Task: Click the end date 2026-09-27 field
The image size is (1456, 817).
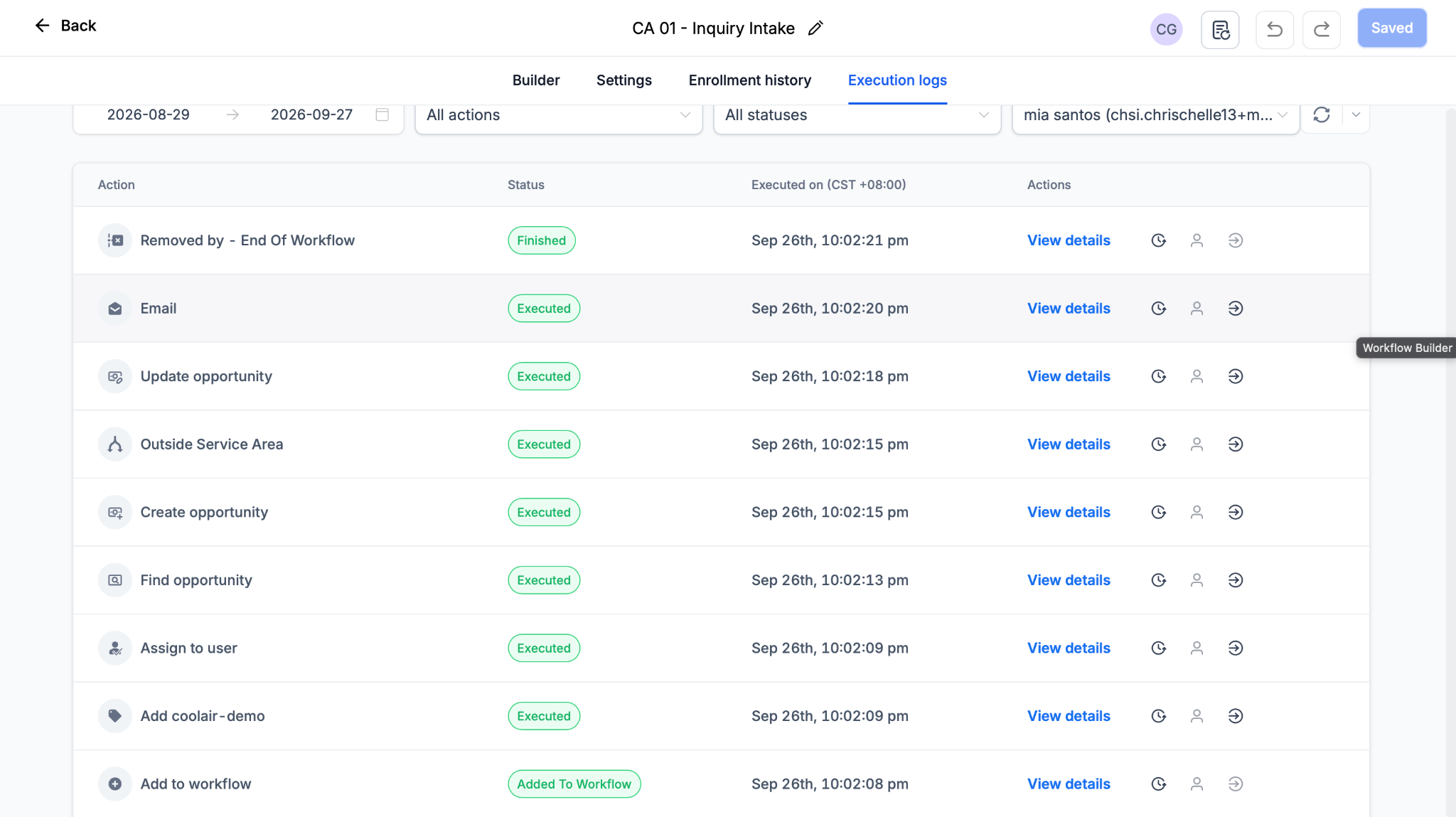Action: pos(311,114)
